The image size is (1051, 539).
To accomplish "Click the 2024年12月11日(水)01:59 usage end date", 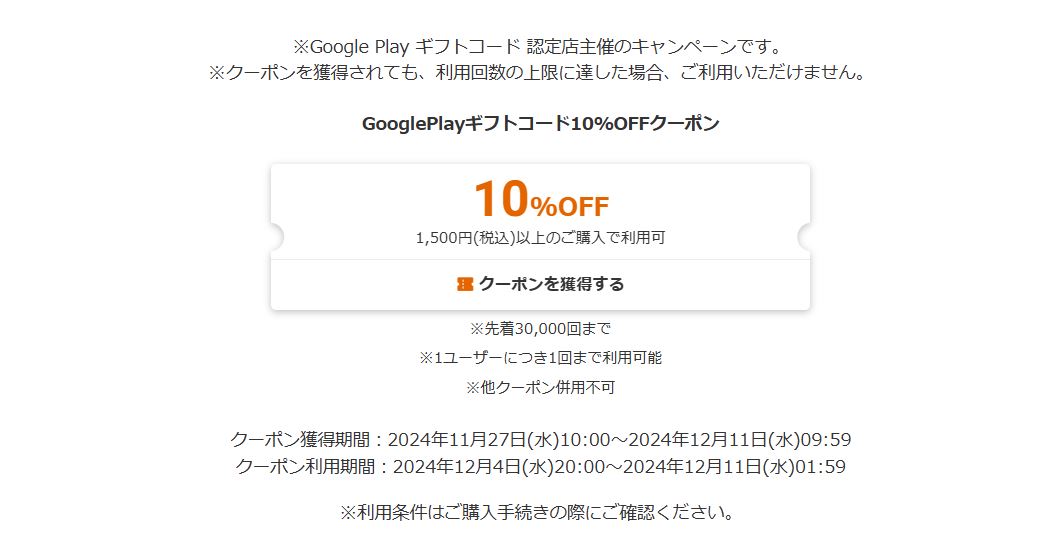I will click(x=740, y=466).
